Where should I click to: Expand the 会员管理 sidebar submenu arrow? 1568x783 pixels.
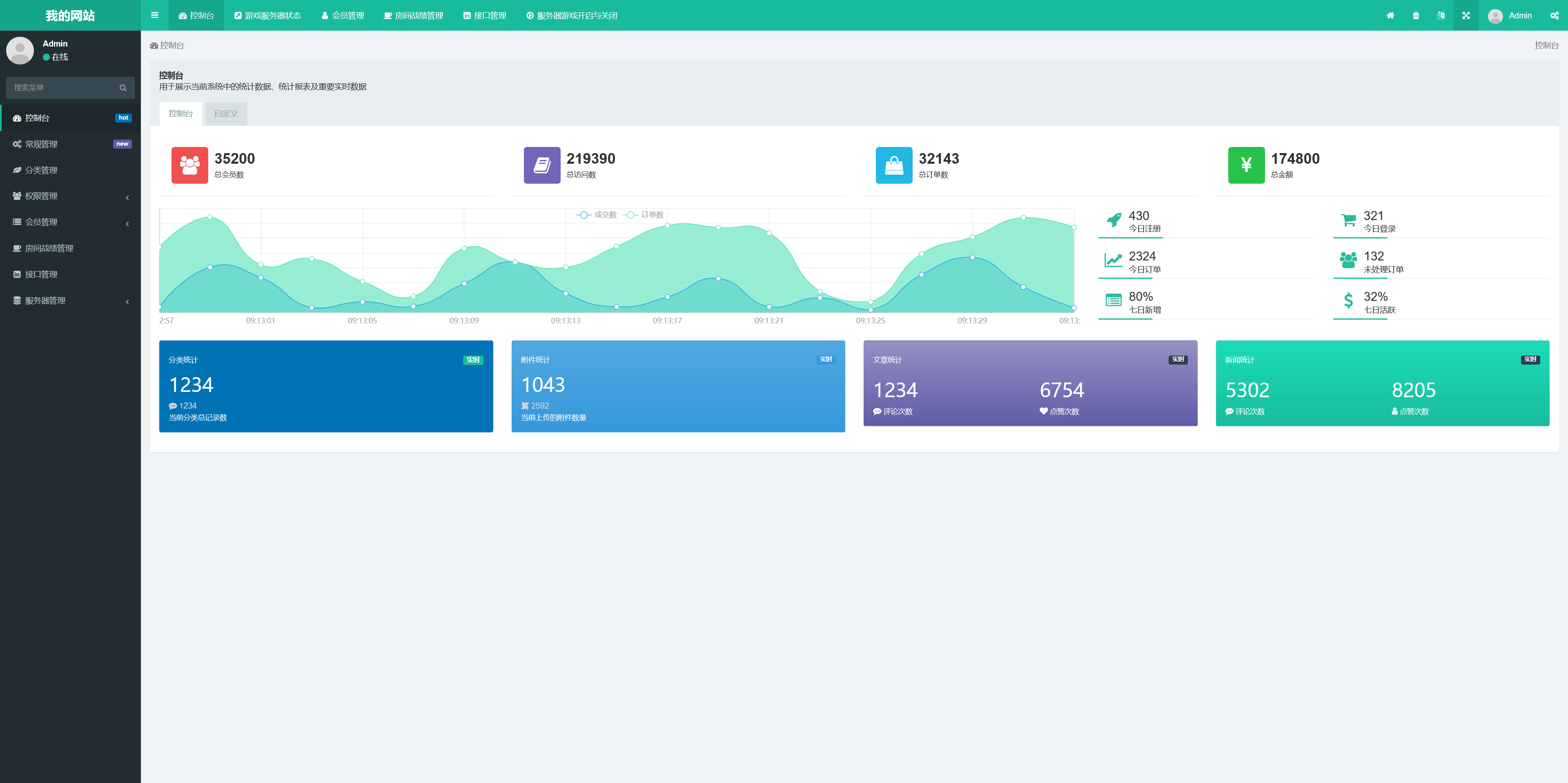[x=127, y=223]
